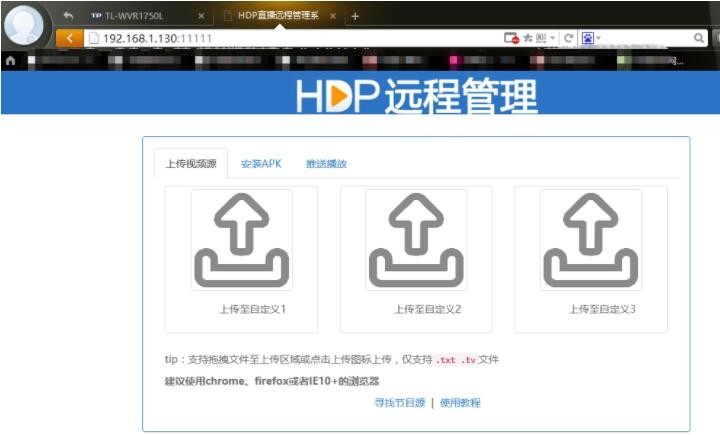This screenshot has width=720, height=435.
Task: Click the undo arrow icon in title bar
Action: pos(68,16)
